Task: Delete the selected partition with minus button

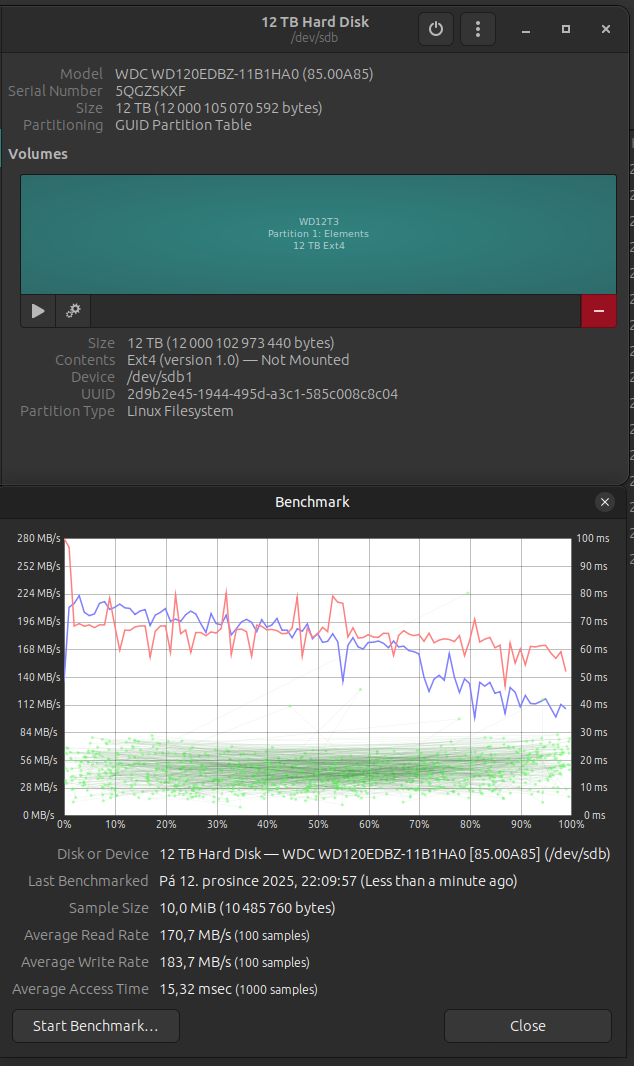Action: tap(598, 311)
